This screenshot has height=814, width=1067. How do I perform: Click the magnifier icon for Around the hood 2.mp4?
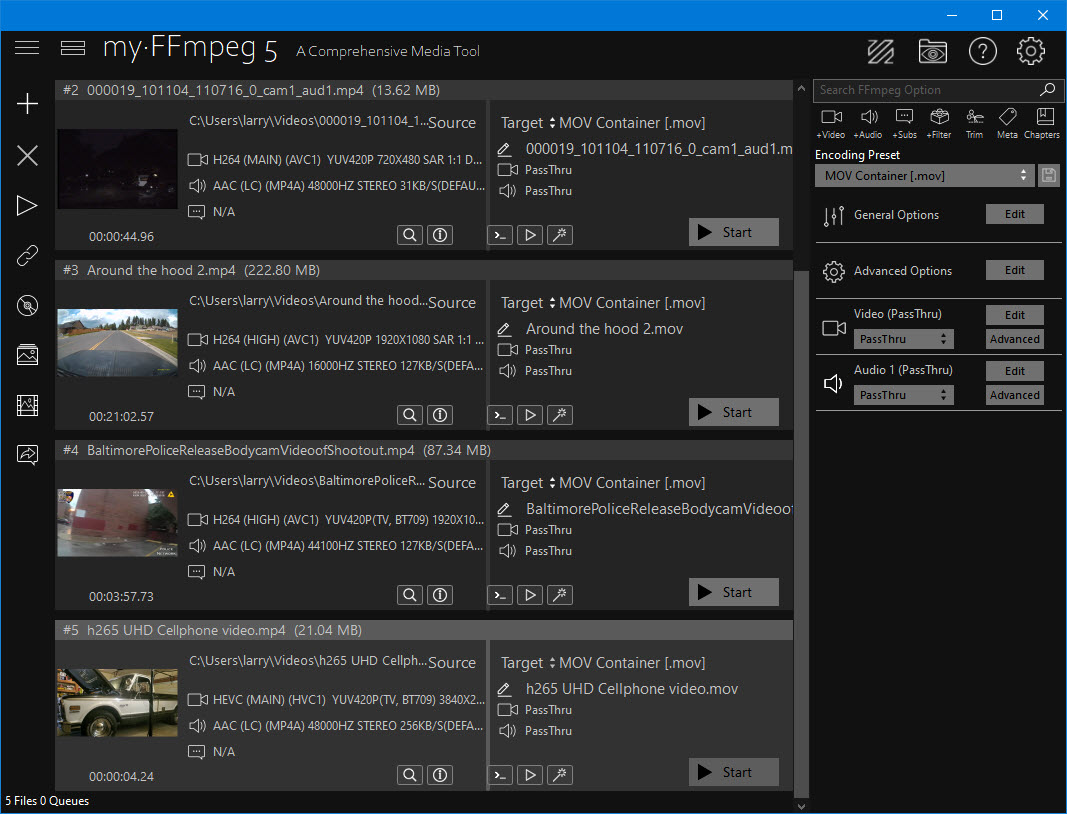coord(409,415)
